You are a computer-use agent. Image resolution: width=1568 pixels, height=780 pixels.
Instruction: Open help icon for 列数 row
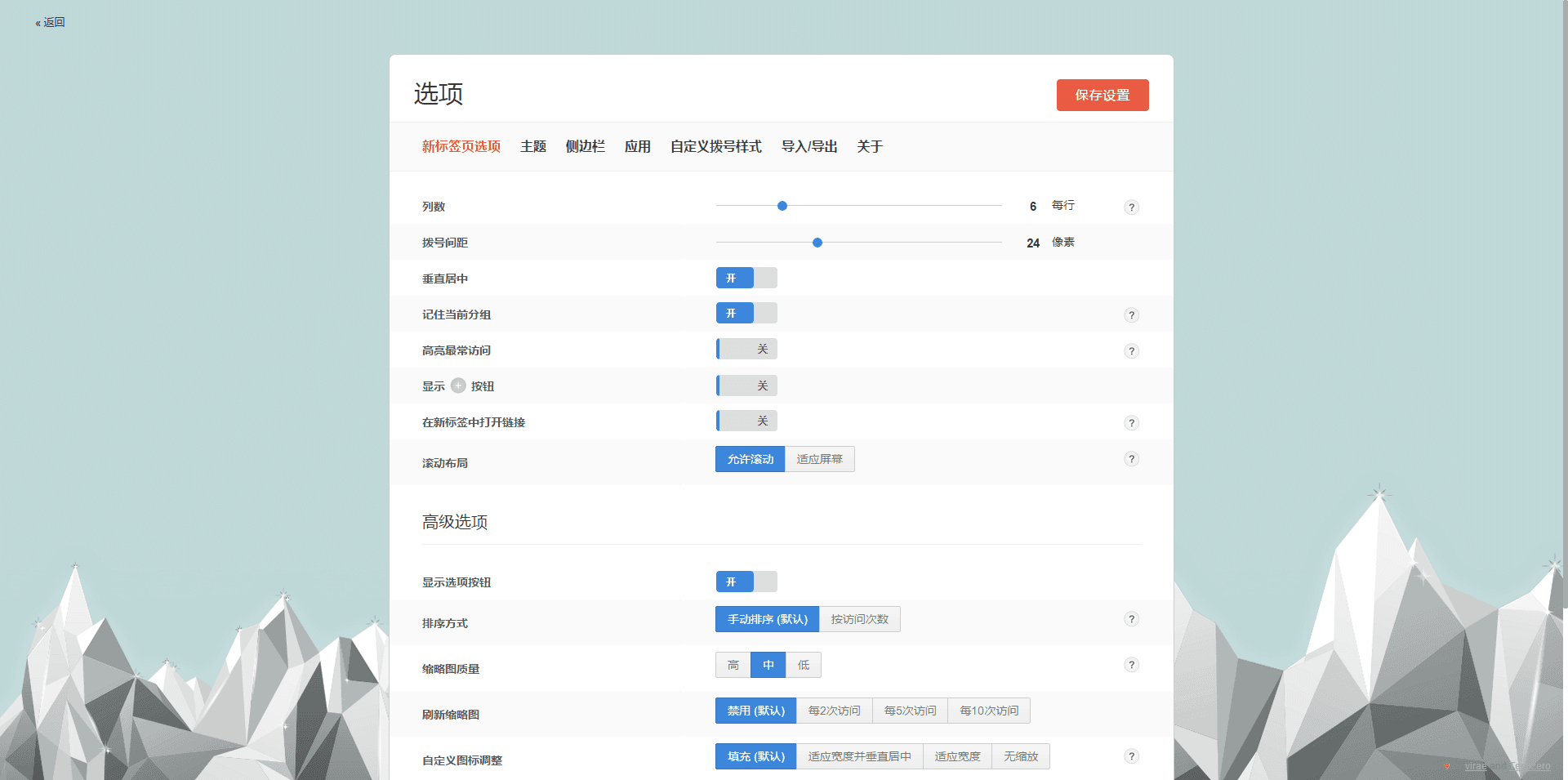tap(1131, 207)
